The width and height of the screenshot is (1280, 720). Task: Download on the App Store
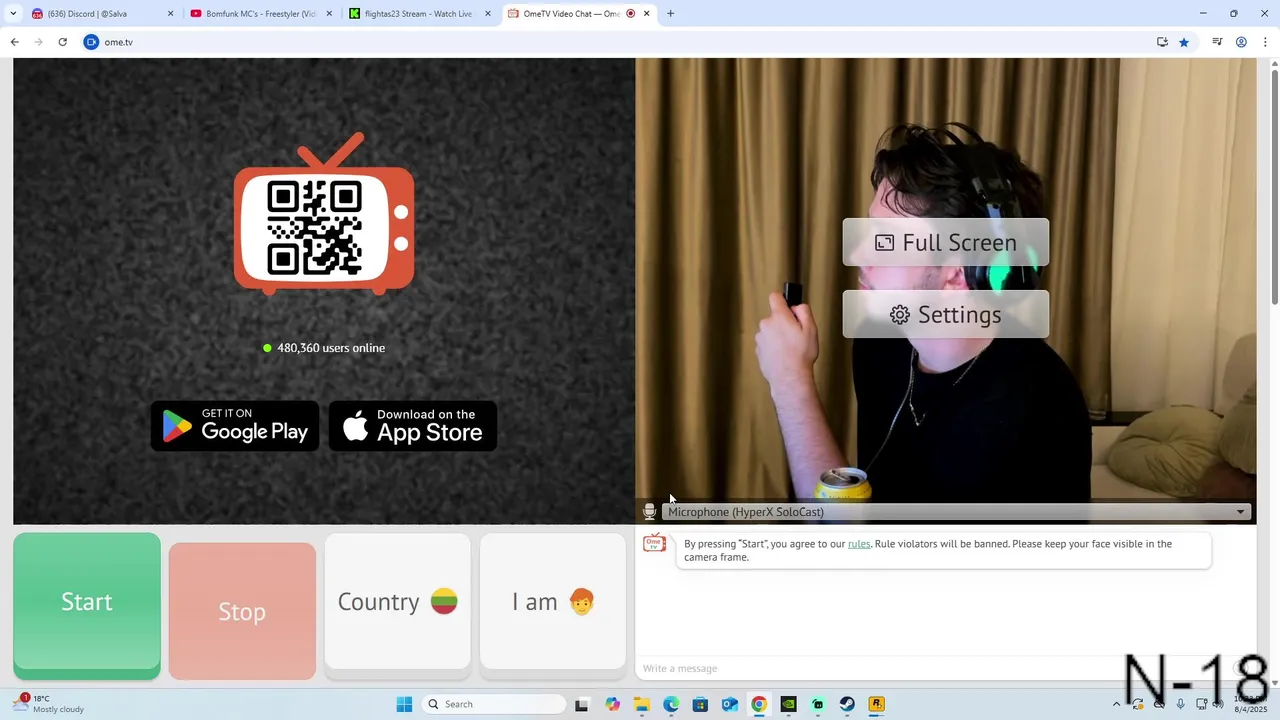pyautogui.click(x=413, y=426)
